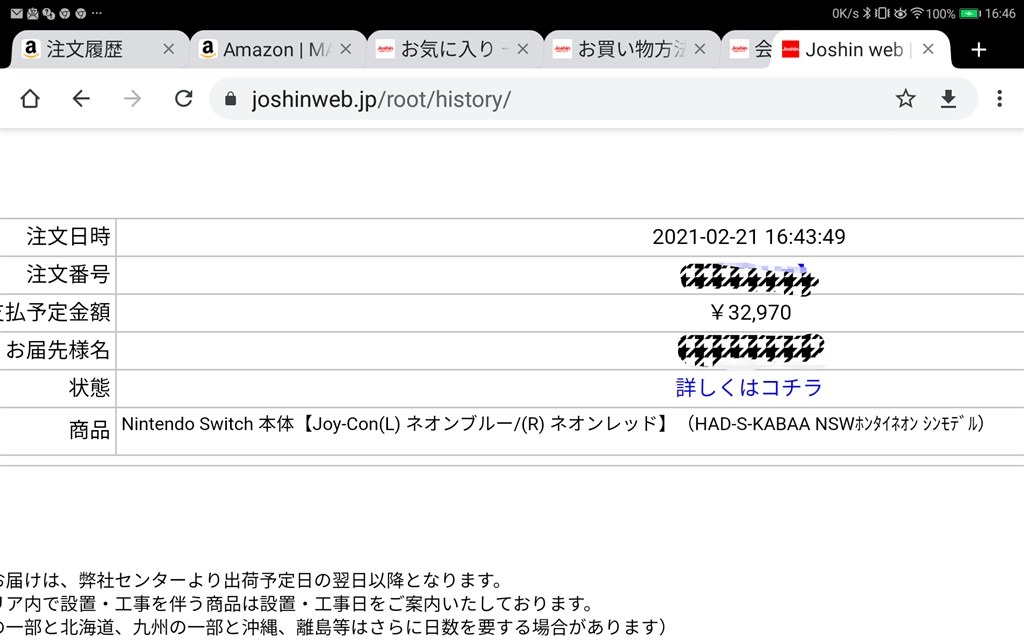1024x640 pixels.
Task: Navigate back to previous page
Action: pyautogui.click(x=81, y=99)
